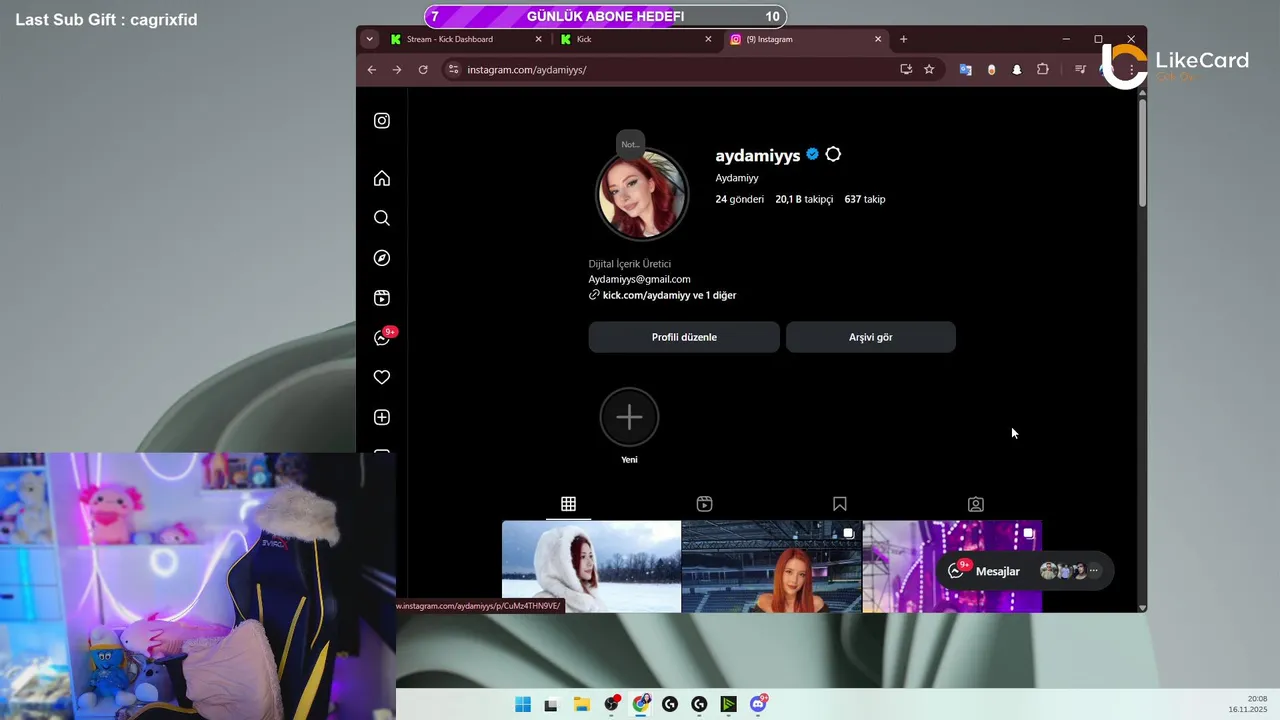Reload the Instagram page
Screen dimensions: 1280x720
pyautogui.click(x=423, y=70)
